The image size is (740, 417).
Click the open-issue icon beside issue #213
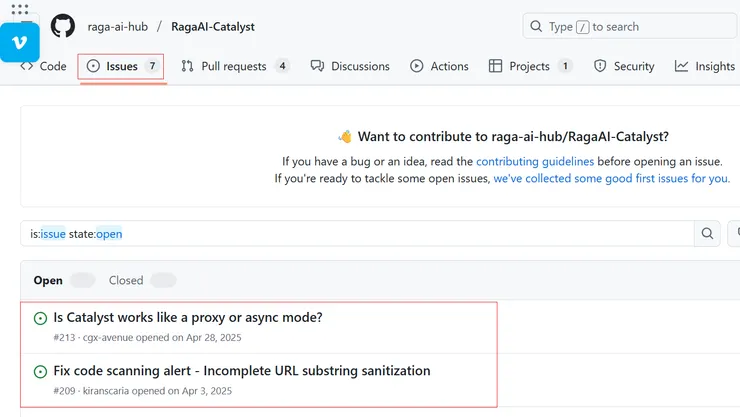click(41, 318)
